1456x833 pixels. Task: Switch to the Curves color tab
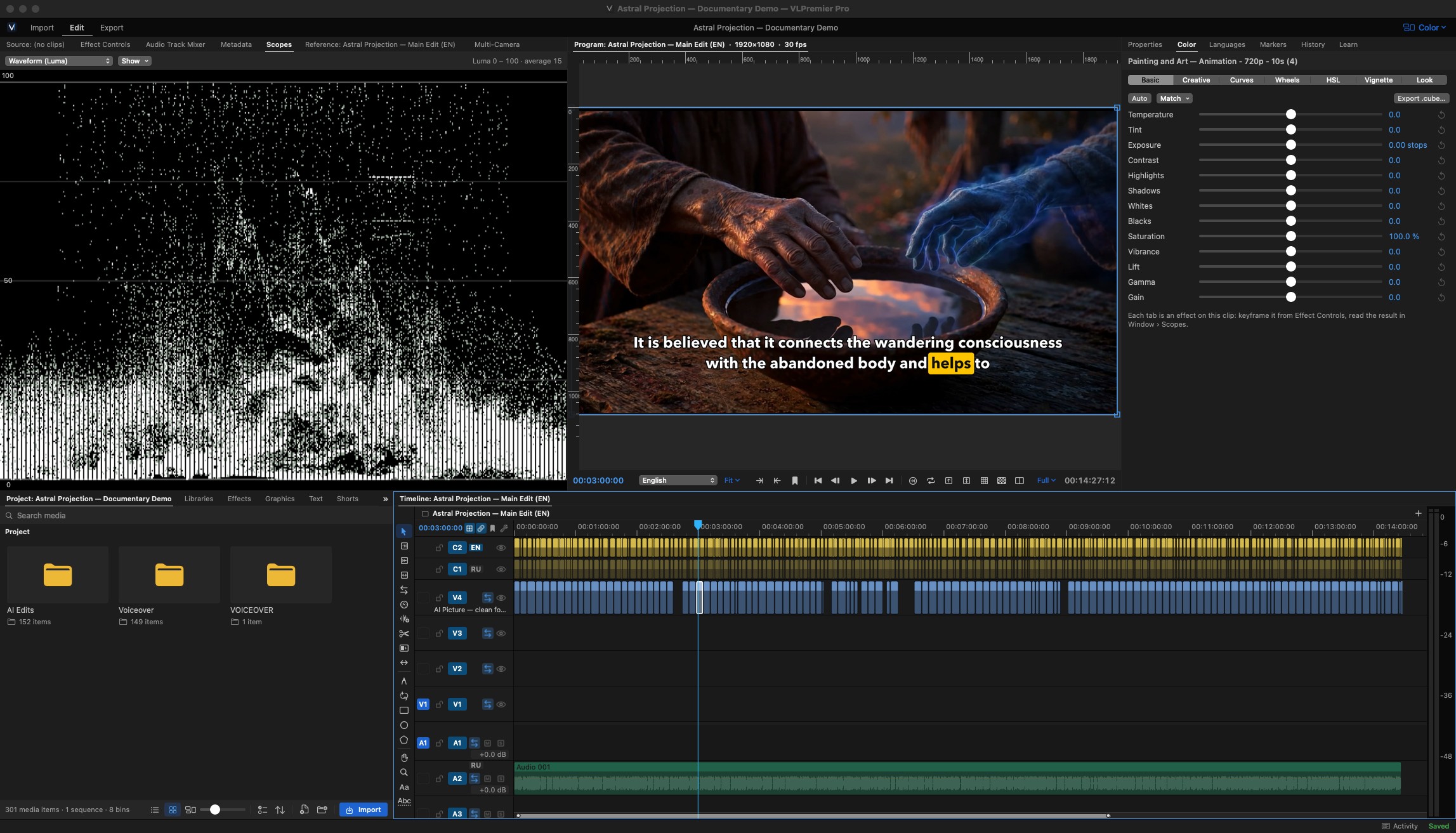point(1241,80)
